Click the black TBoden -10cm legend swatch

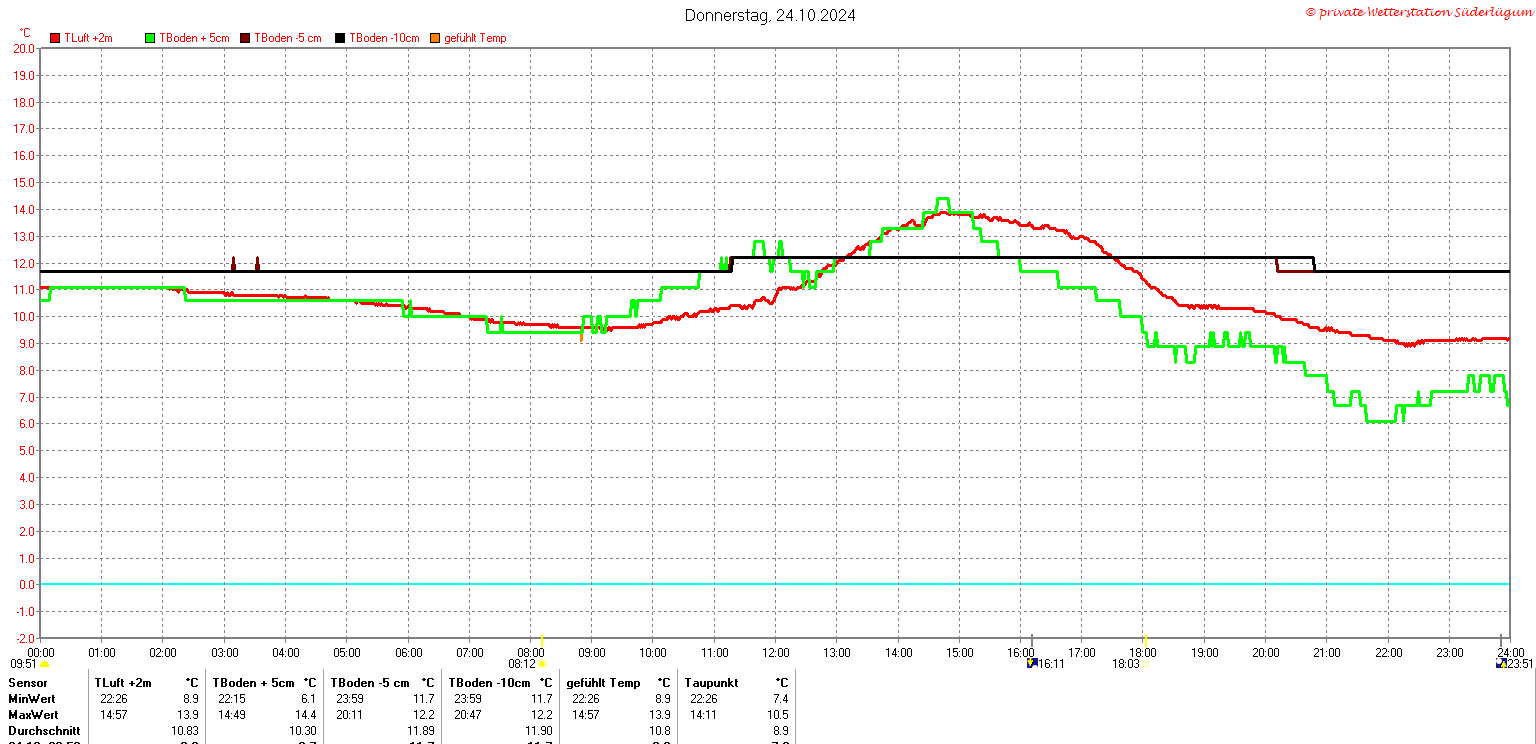(x=340, y=38)
